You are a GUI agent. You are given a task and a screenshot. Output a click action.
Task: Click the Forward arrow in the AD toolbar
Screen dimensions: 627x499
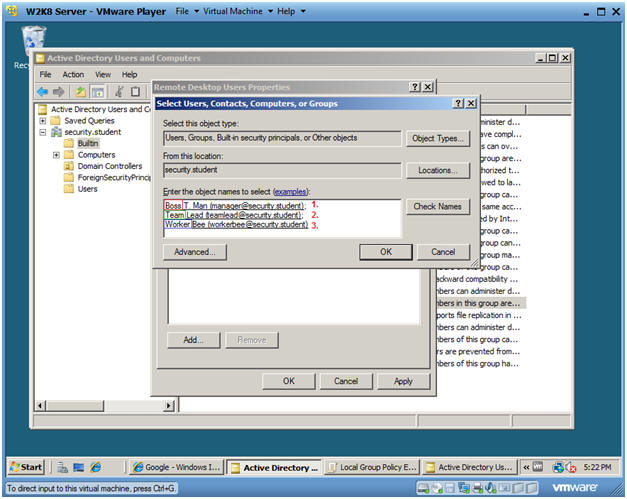[x=58, y=92]
